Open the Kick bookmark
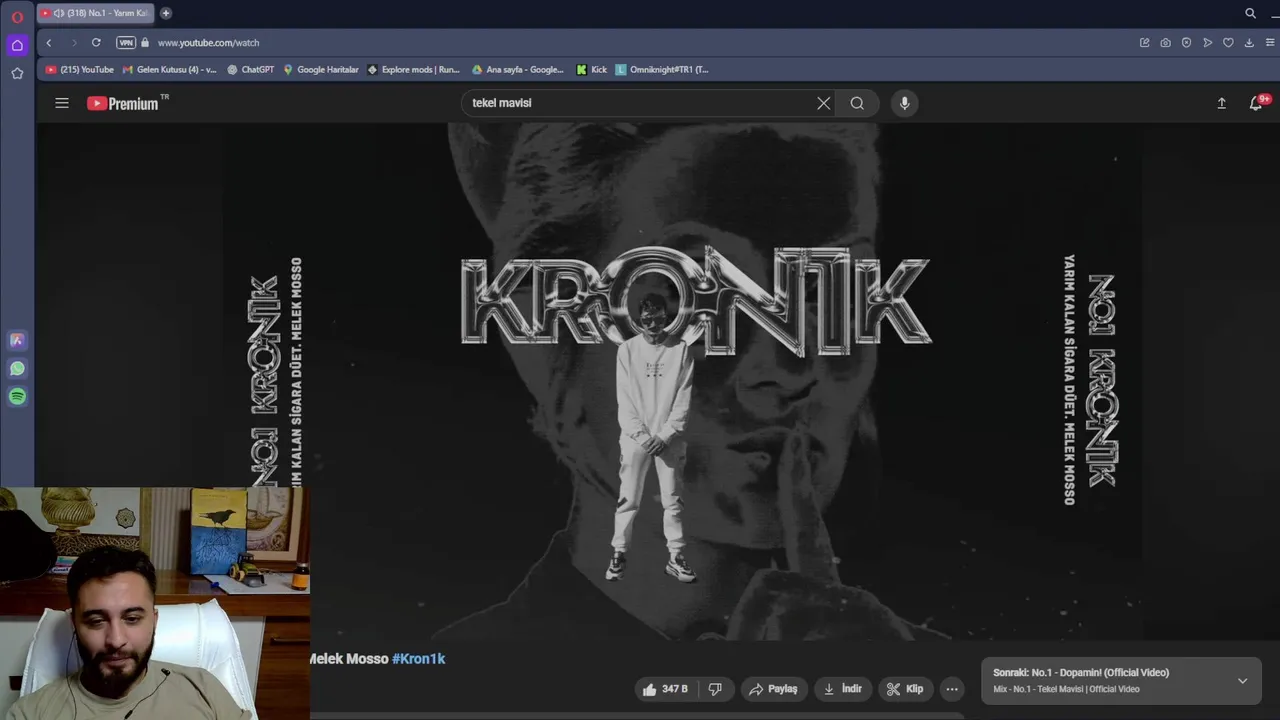Image resolution: width=1280 pixels, height=720 pixels. pyautogui.click(x=592, y=70)
